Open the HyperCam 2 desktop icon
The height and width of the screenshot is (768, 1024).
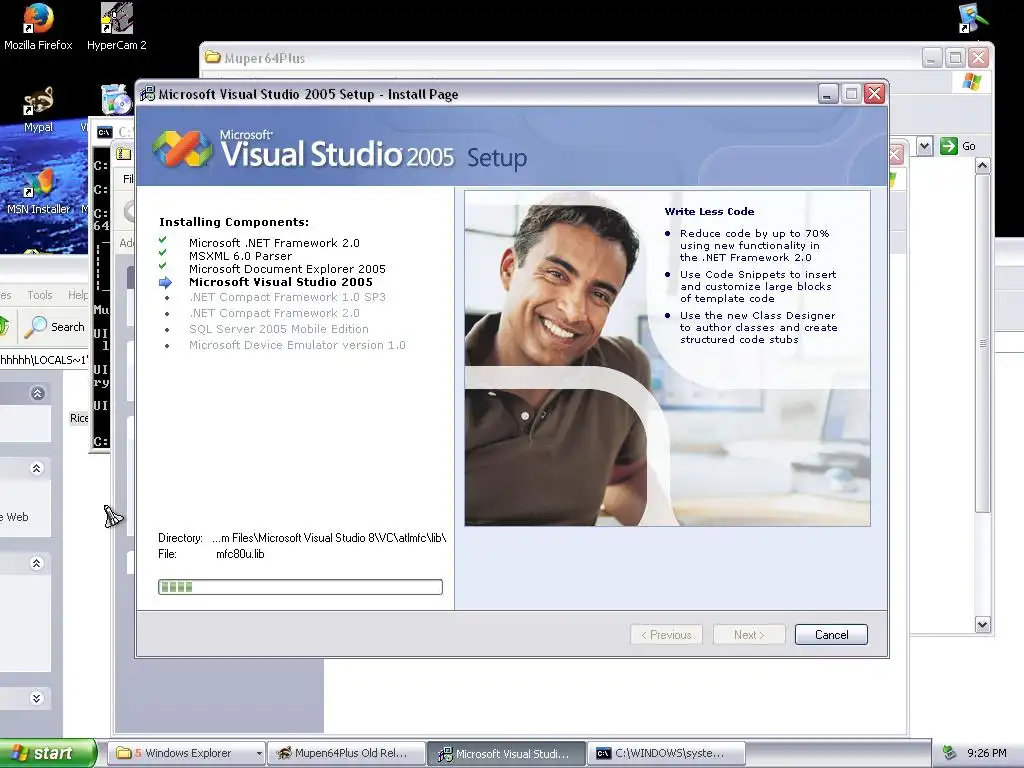pyautogui.click(x=117, y=26)
